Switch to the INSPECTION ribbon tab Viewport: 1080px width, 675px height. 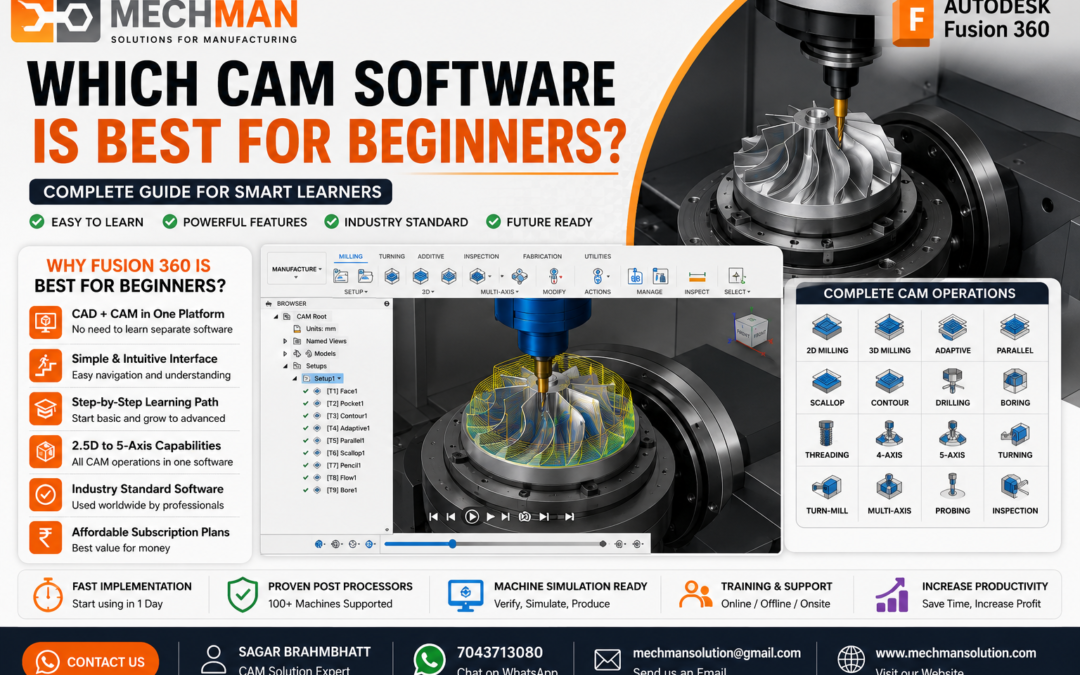(481, 256)
